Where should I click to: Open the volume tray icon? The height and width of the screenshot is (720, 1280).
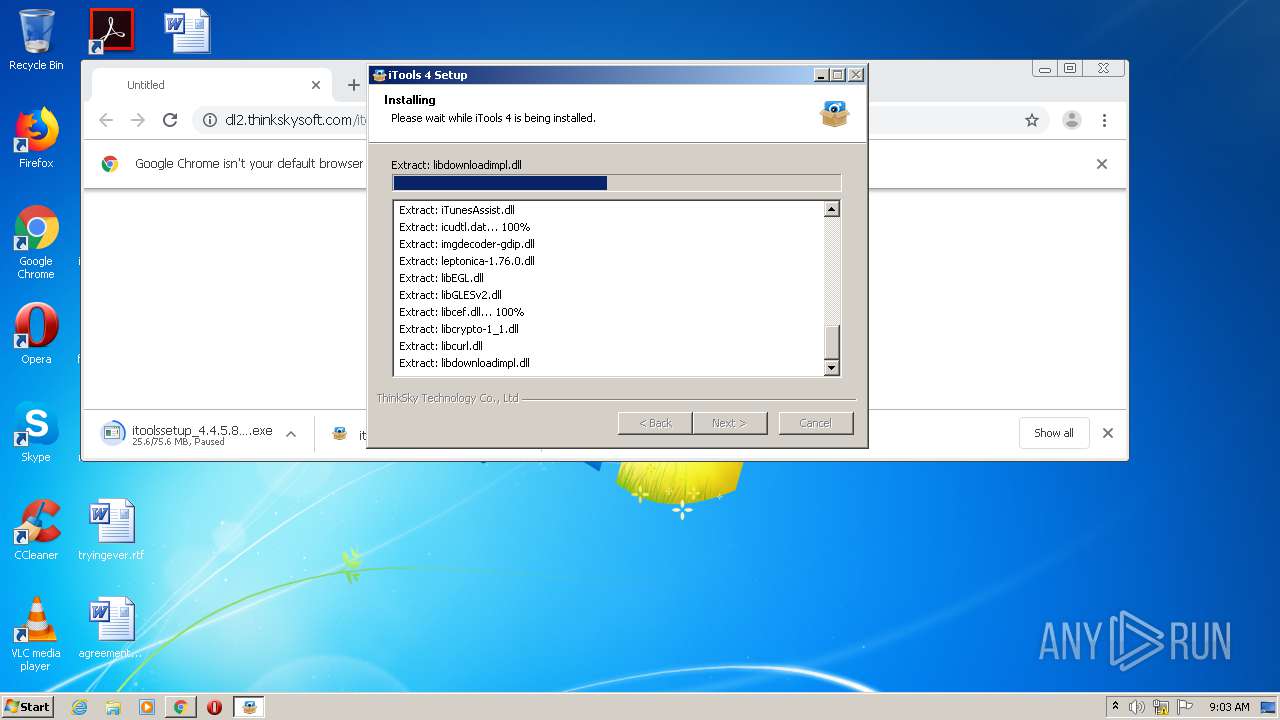pos(1137,707)
